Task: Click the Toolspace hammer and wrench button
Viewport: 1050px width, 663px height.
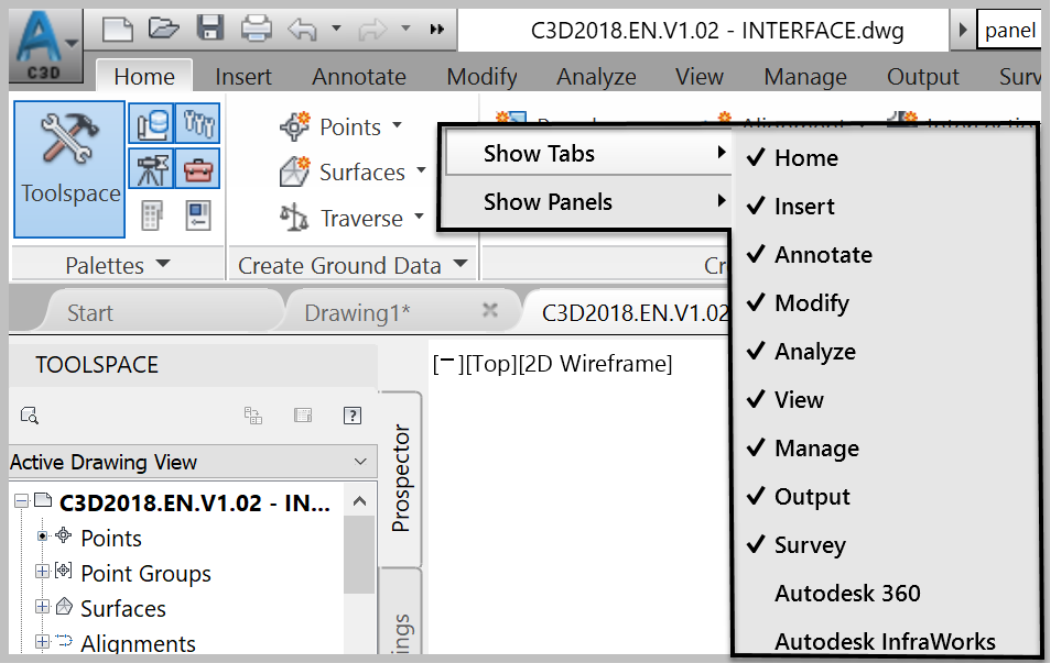Action: coord(70,169)
